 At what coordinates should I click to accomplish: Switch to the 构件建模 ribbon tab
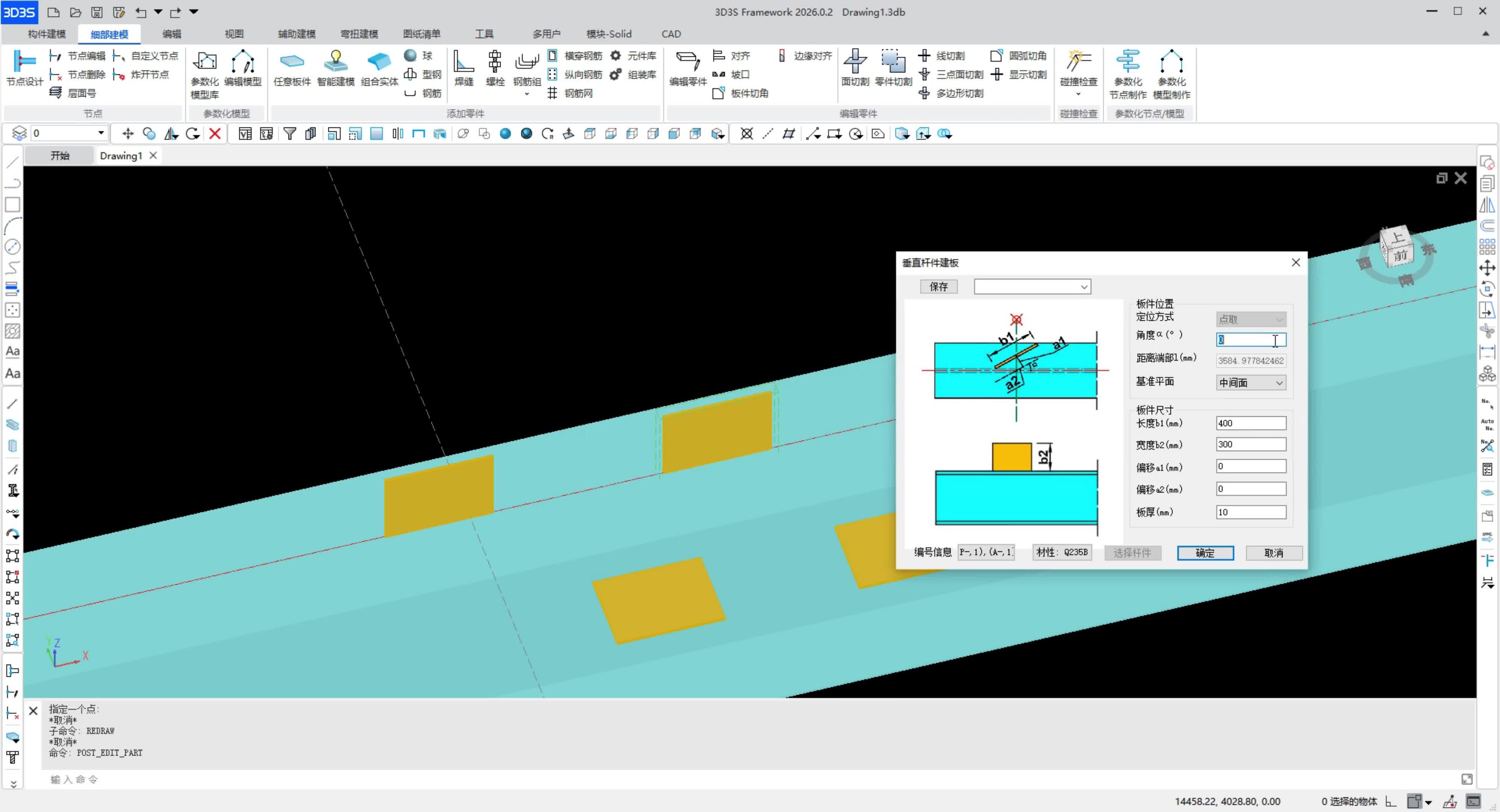pyautogui.click(x=47, y=34)
